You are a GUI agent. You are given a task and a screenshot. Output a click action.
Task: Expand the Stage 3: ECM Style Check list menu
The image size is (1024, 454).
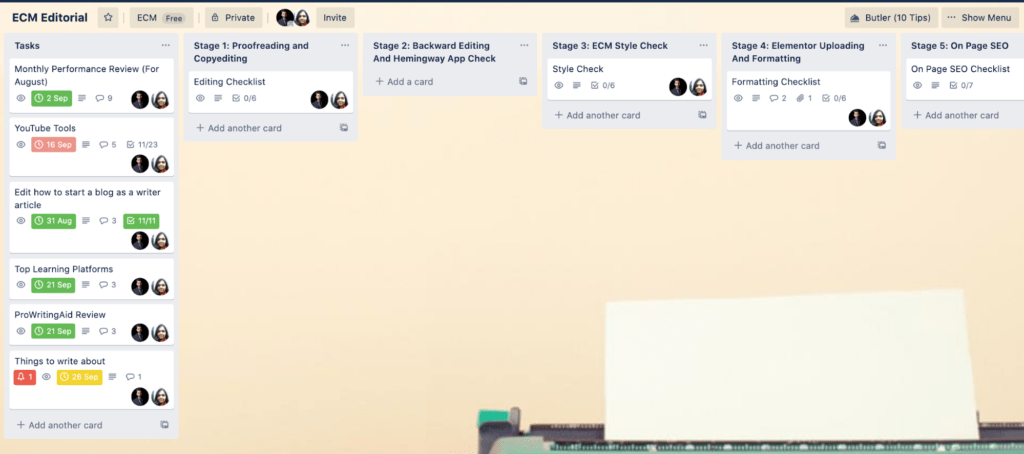(x=703, y=46)
